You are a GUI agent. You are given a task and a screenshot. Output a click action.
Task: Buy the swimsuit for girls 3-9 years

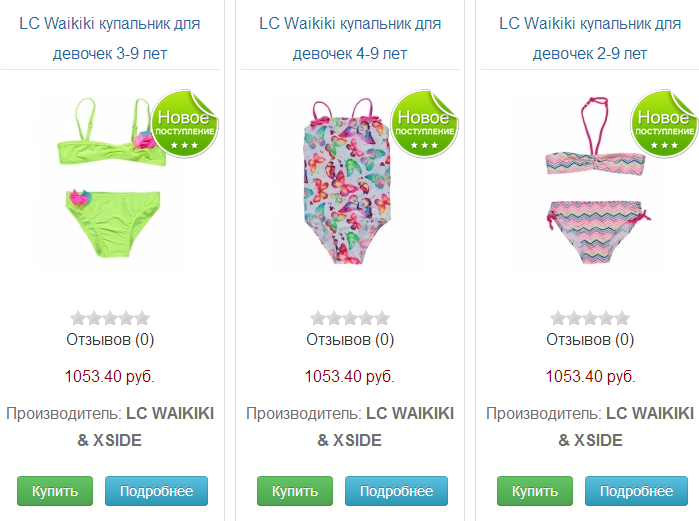(55, 491)
